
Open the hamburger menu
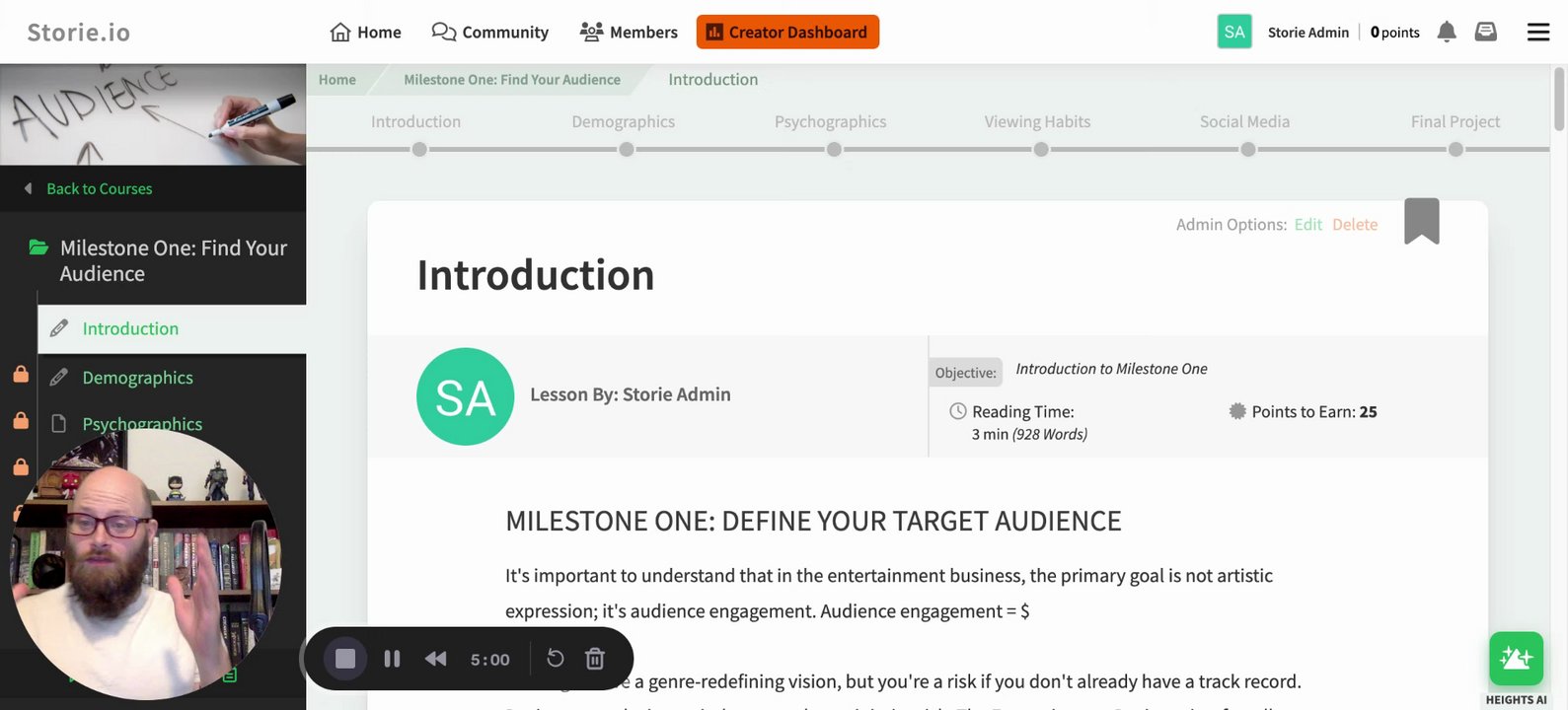[1537, 33]
